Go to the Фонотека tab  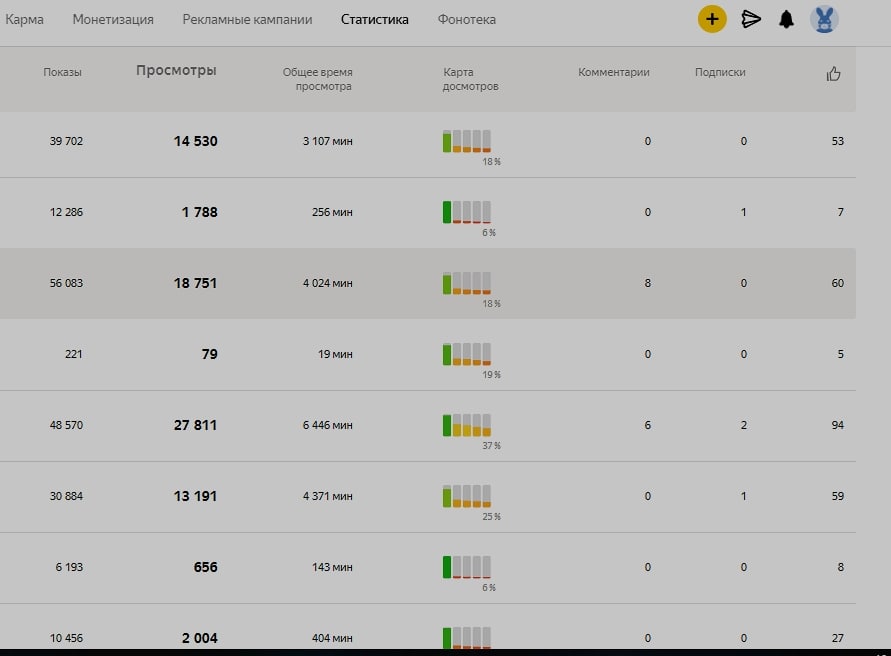pyautogui.click(x=467, y=19)
